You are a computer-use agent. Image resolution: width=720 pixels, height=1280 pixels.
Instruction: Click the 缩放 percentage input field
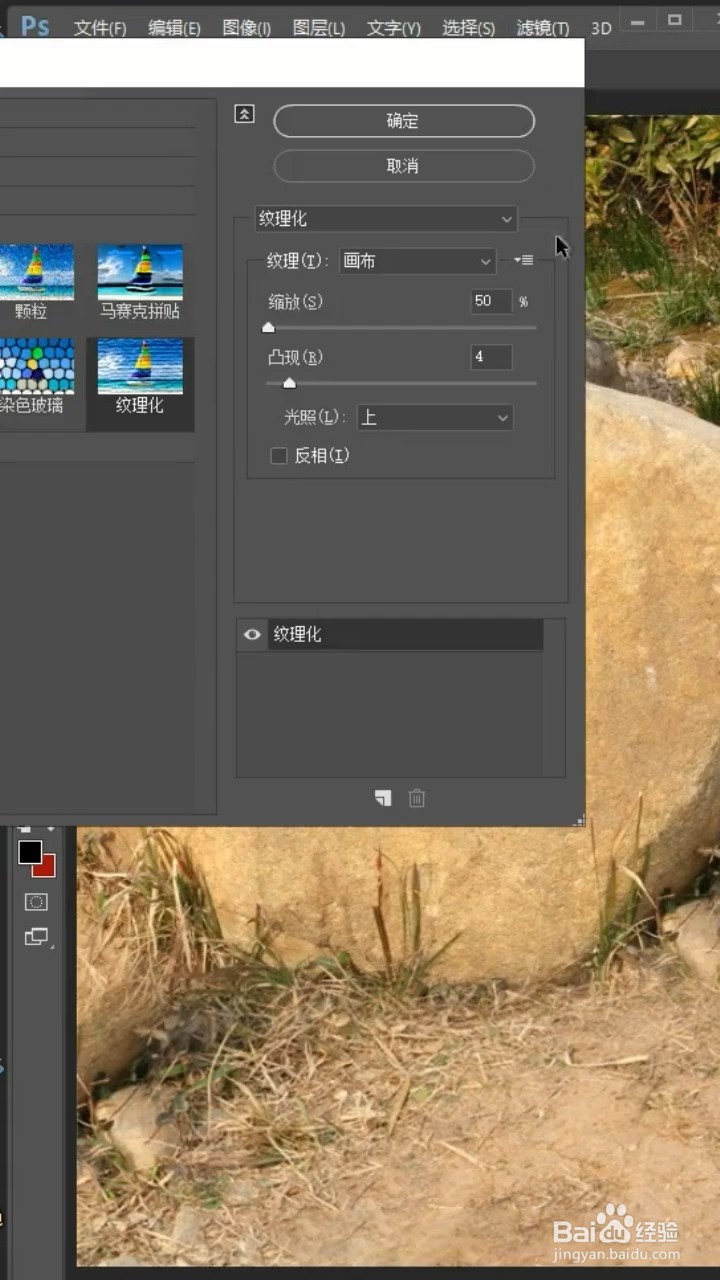click(x=491, y=301)
